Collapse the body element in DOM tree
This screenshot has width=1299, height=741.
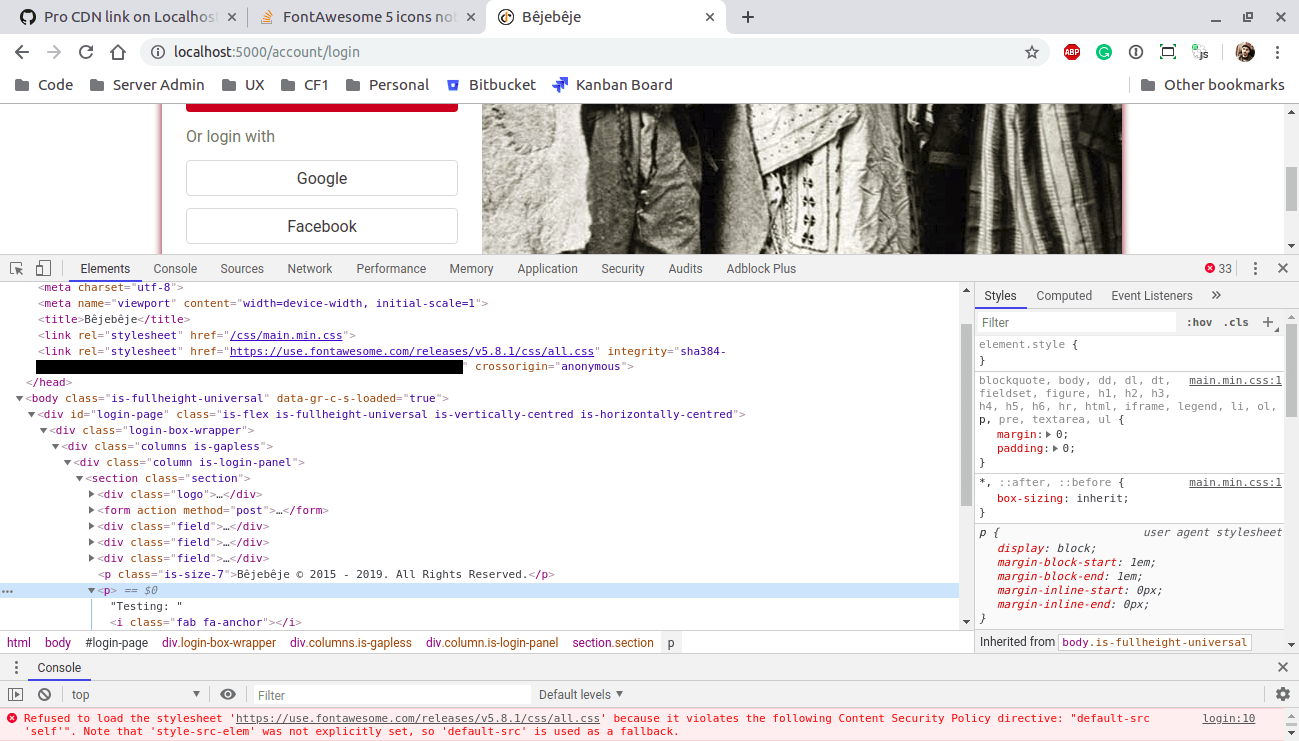click(20, 397)
